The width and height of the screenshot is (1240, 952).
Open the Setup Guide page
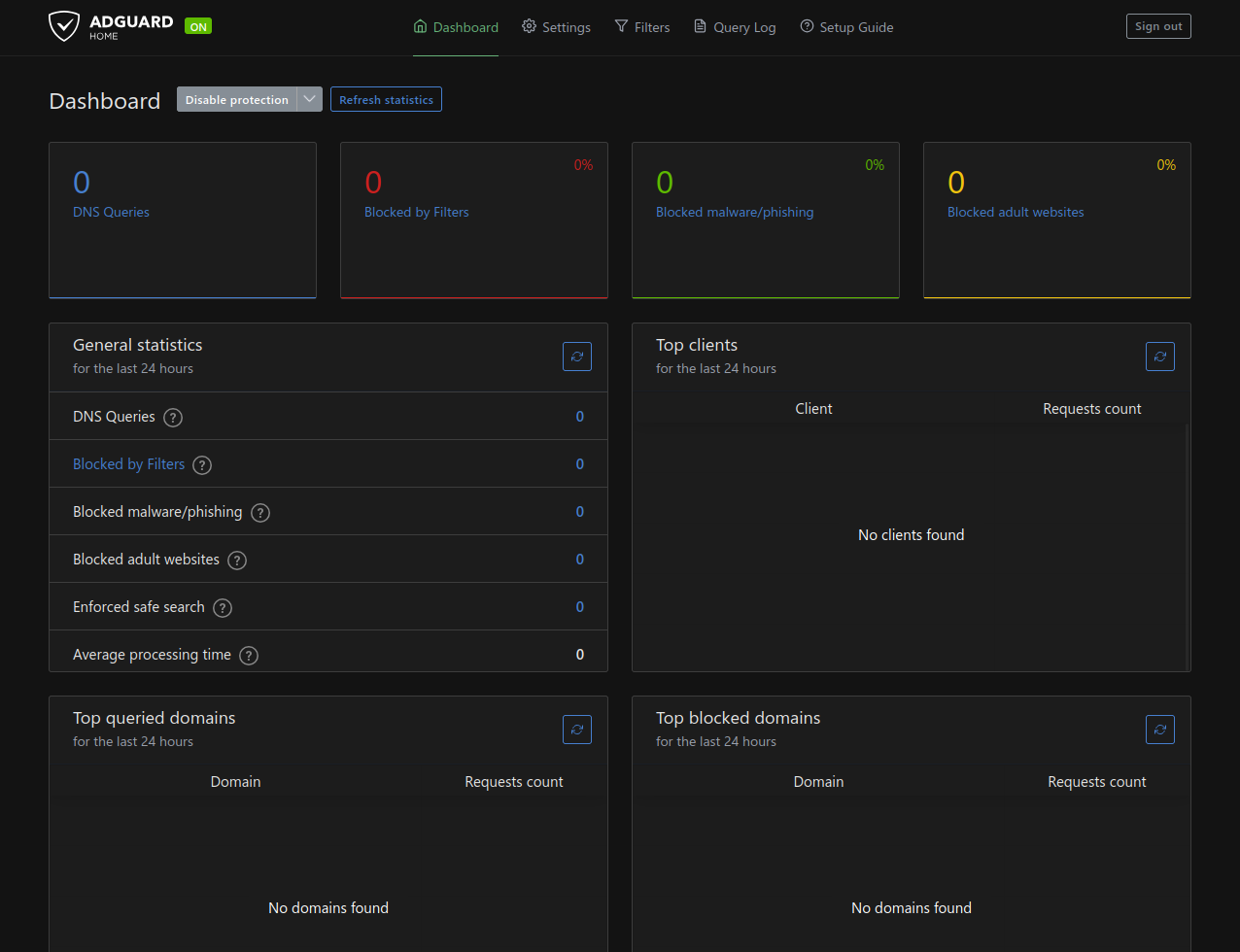[846, 27]
